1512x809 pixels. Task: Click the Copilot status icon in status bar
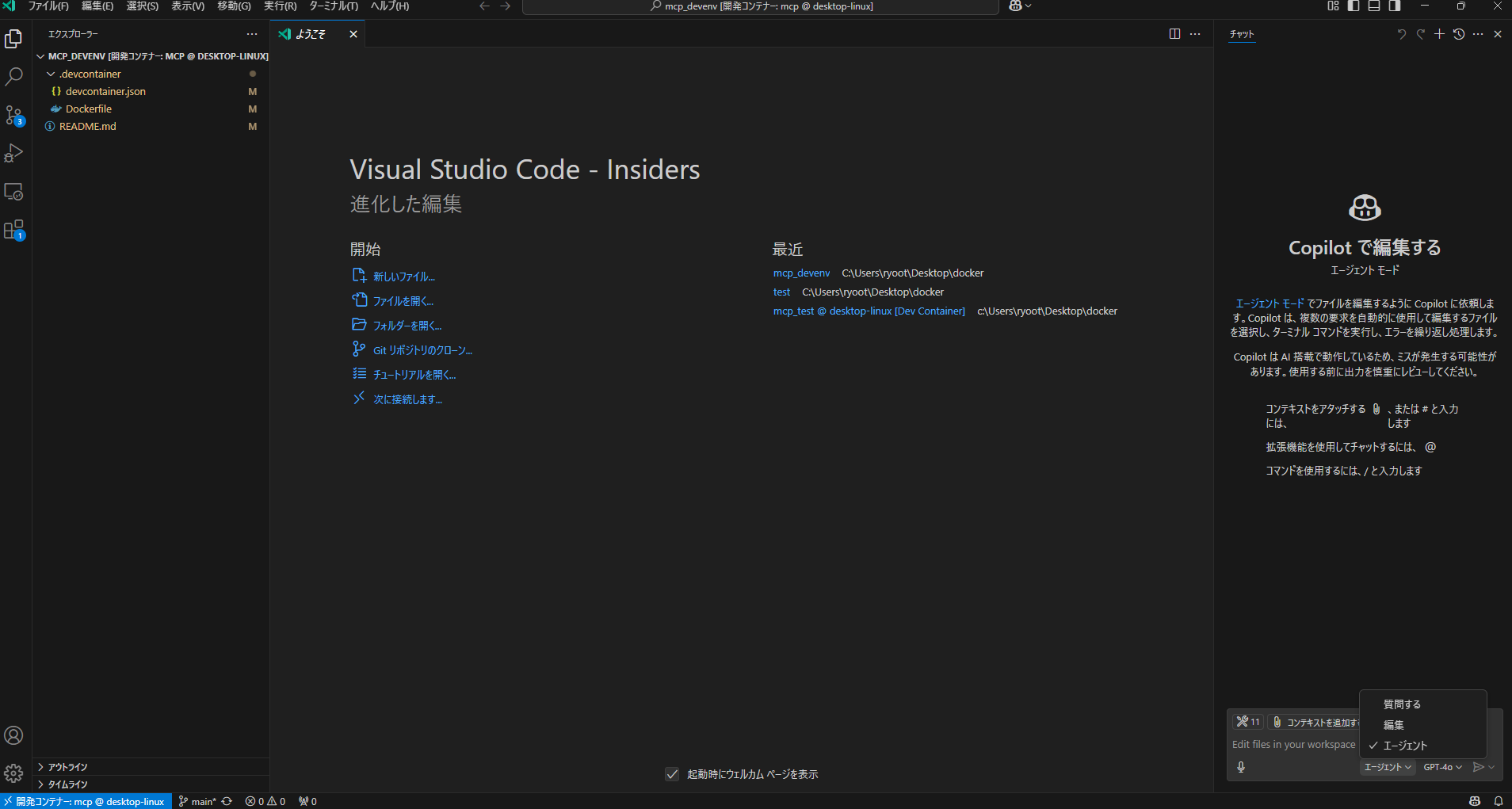coord(1475,801)
